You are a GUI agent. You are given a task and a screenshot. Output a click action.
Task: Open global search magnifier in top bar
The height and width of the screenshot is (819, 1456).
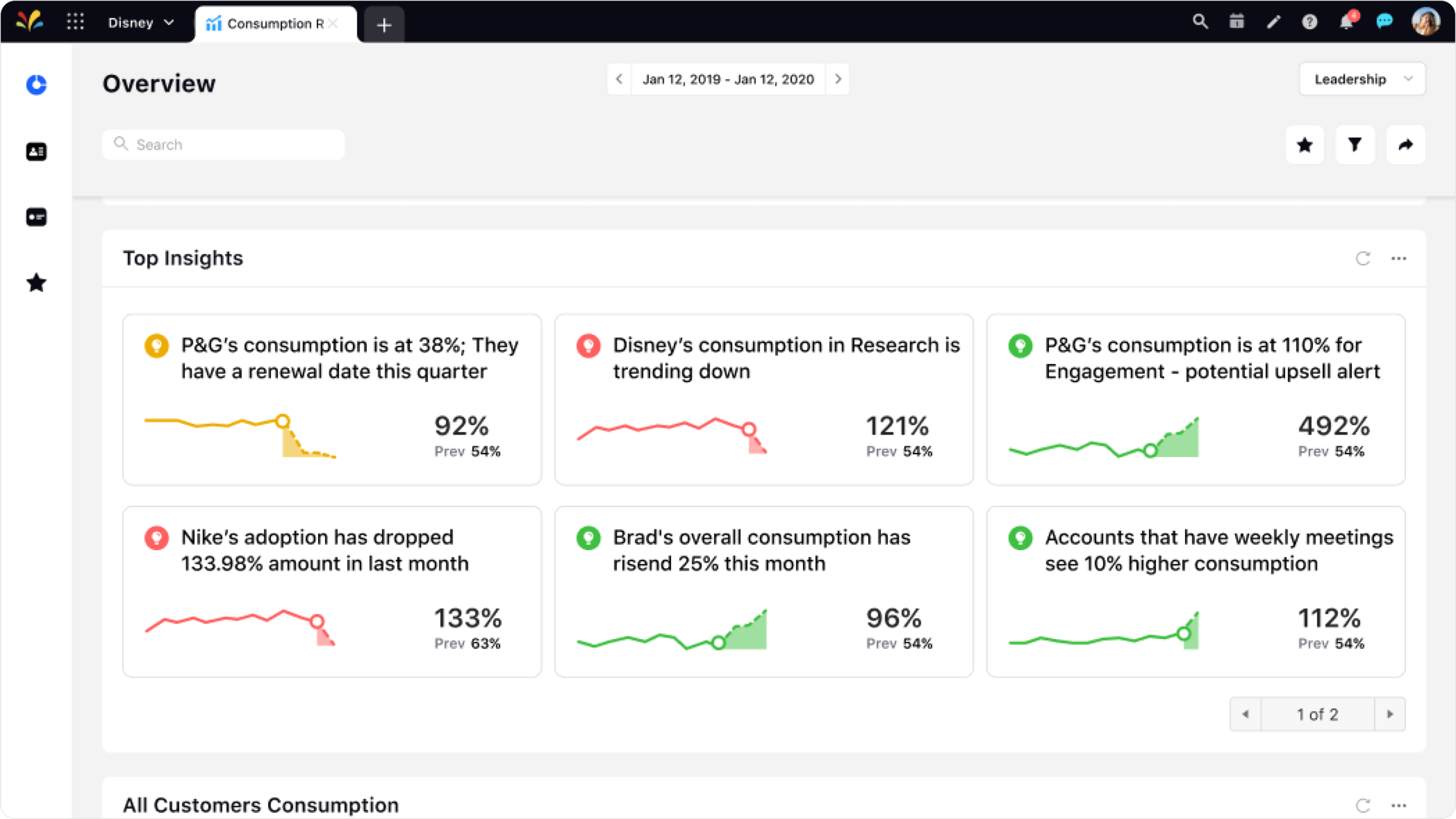(1200, 22)
